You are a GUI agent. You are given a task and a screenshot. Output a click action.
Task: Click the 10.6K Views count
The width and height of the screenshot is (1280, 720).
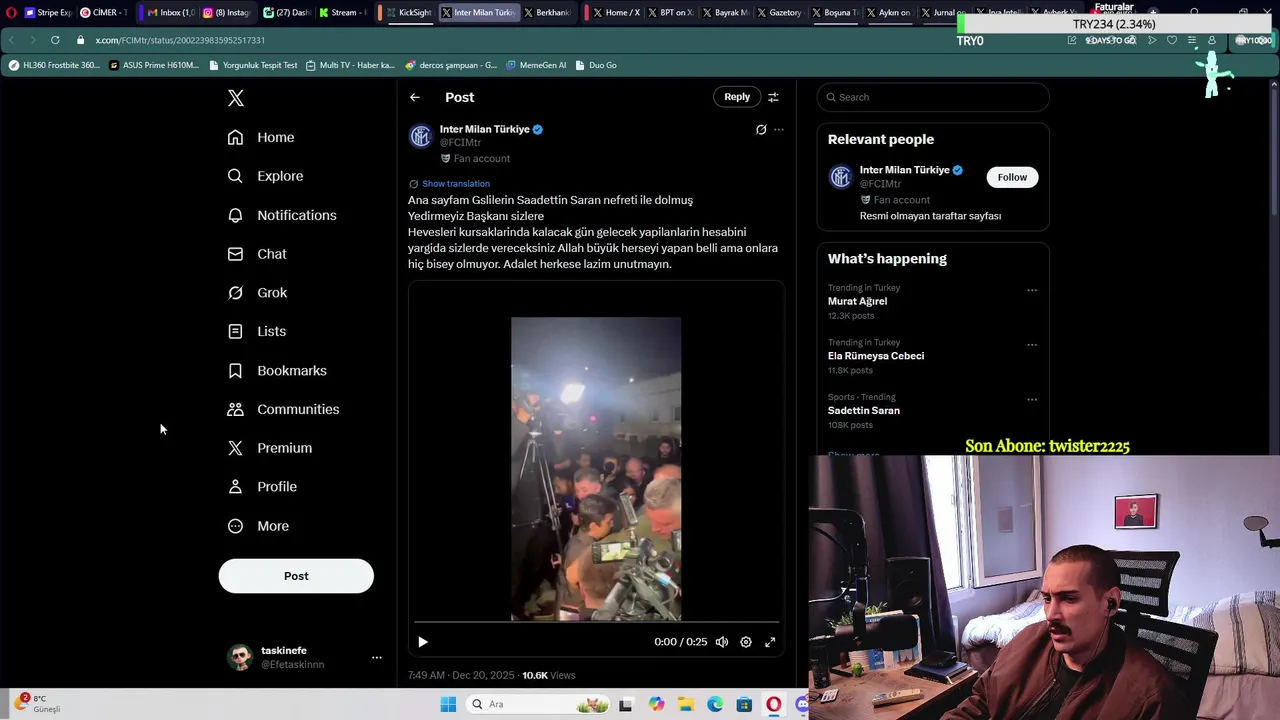point(549,675)
